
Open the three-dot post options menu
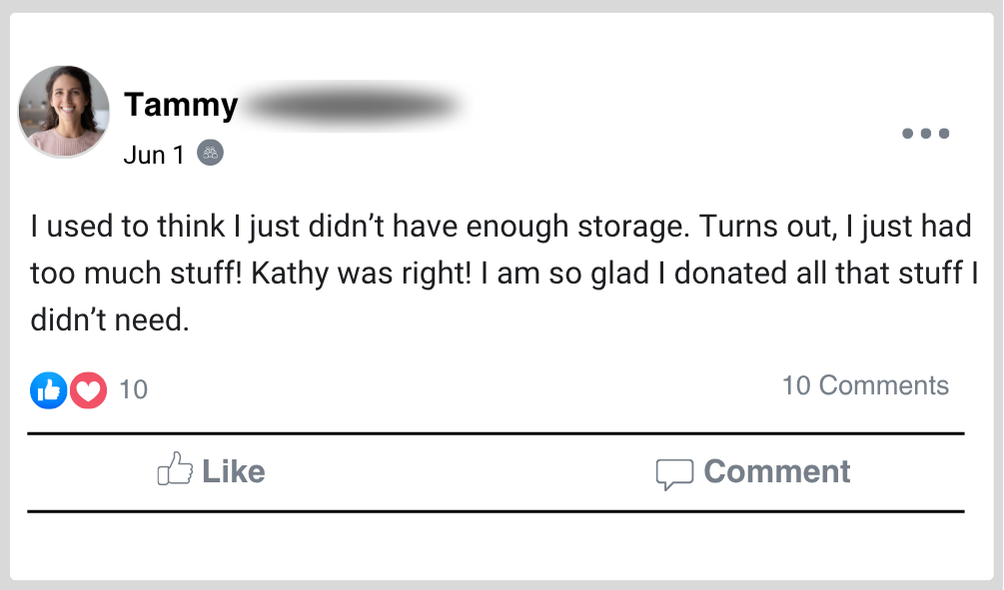tap(925, 133)
